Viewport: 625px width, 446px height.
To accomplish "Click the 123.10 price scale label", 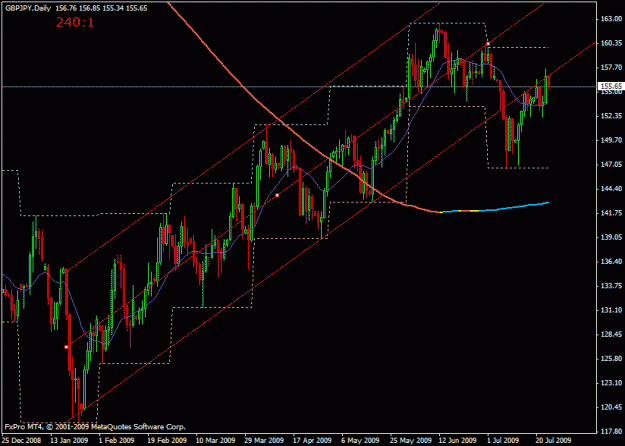I will click(611, 383).
